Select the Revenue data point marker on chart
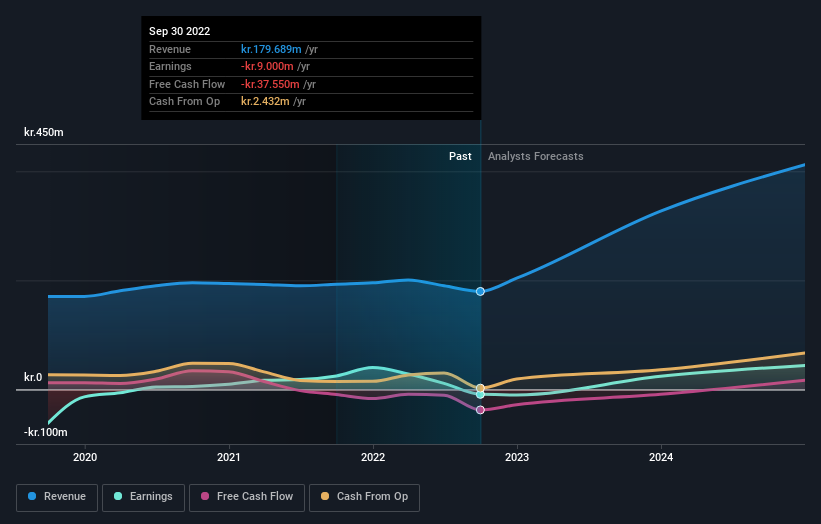Screen dimensions: 821x524 [x=480, y=291]
